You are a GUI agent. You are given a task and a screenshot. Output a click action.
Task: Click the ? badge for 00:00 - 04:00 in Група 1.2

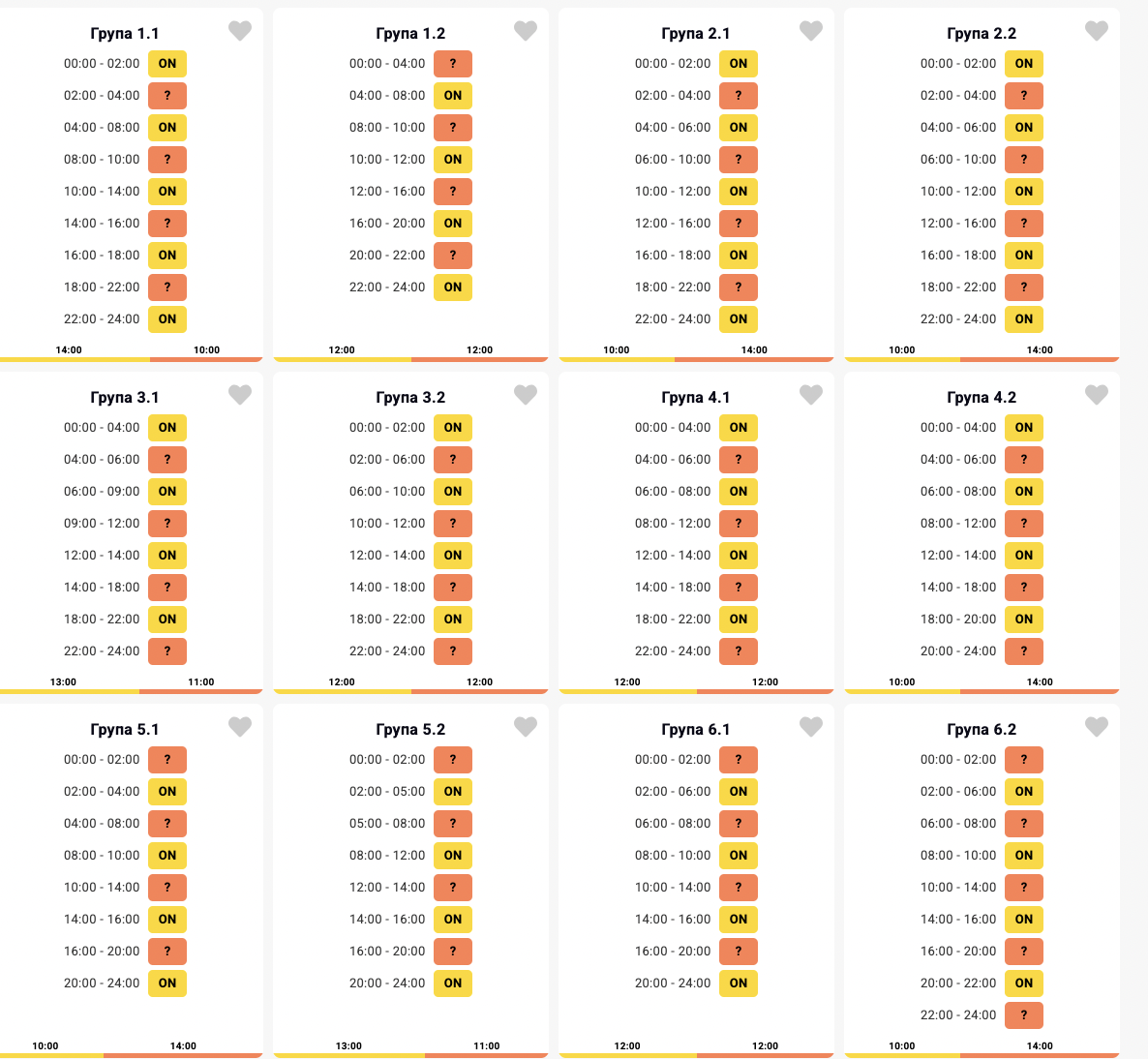coord(453,64)
